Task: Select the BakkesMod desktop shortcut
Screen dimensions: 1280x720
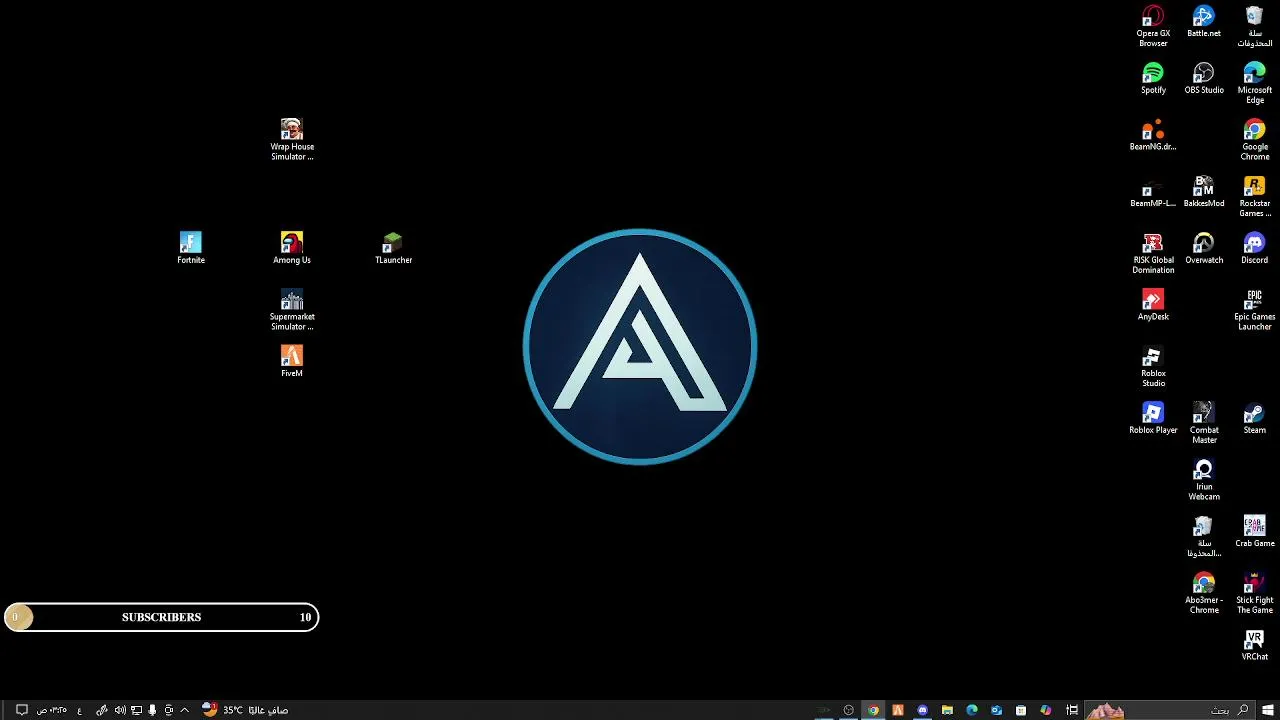Action: tap(1204, 192)
